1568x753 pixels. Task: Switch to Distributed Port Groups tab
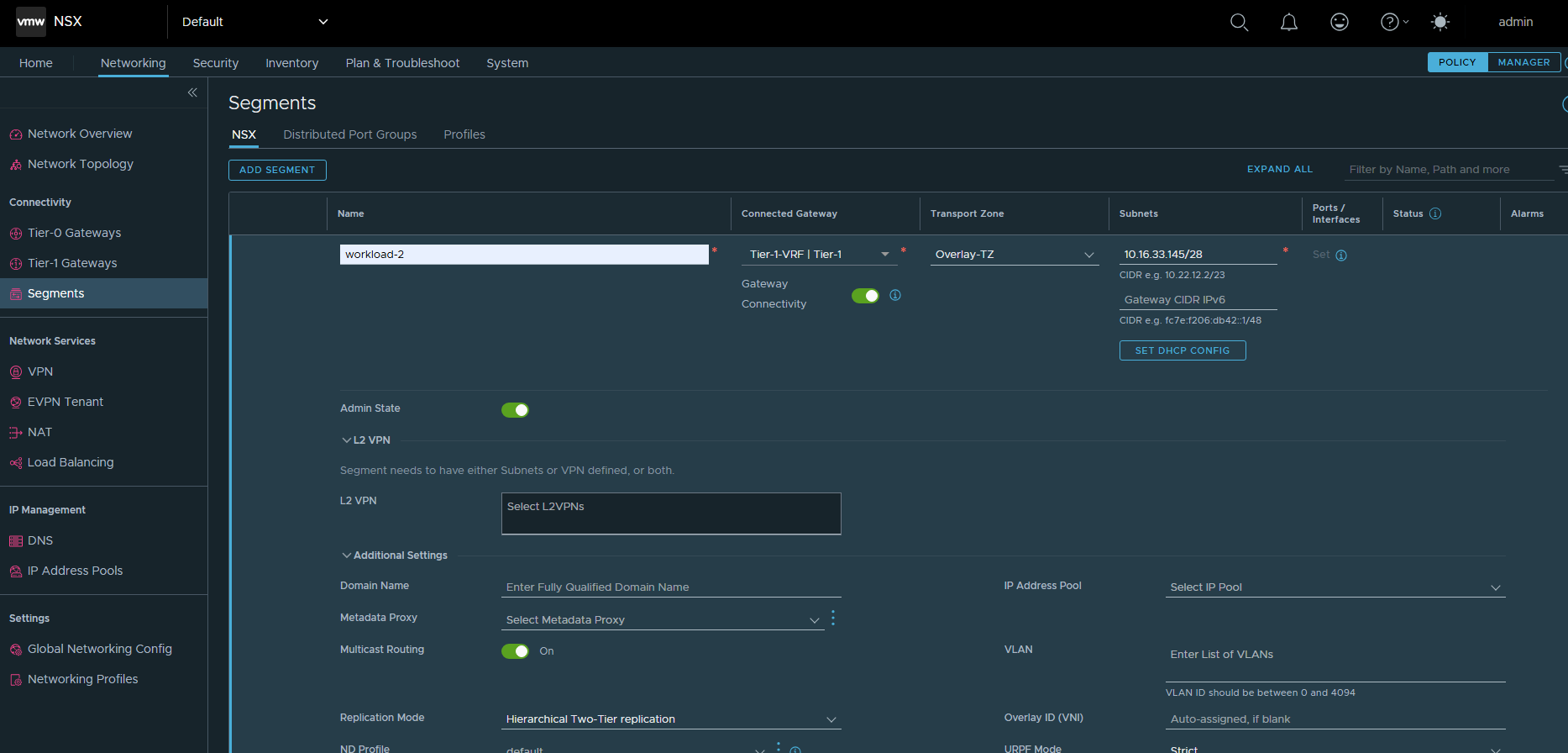click(x=350, y=134)
